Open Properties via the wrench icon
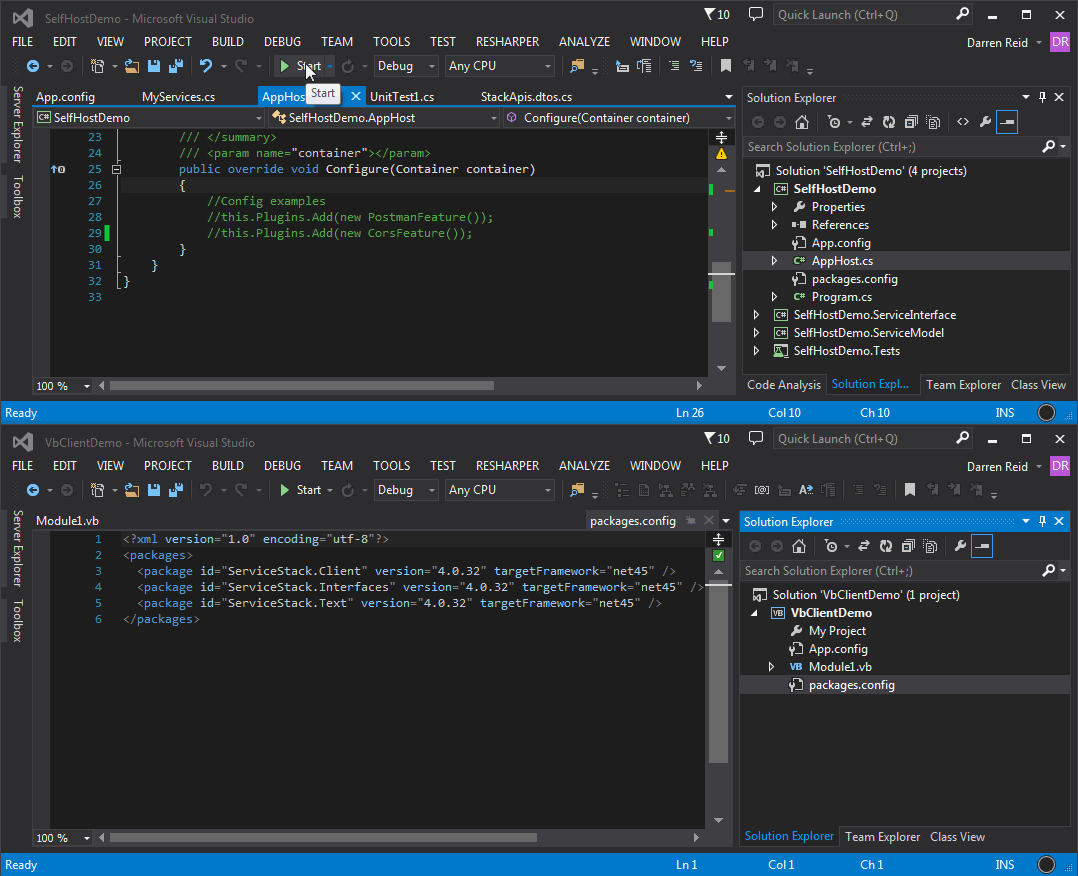This screenshot has width=1078, height=876. pos(986,122)
